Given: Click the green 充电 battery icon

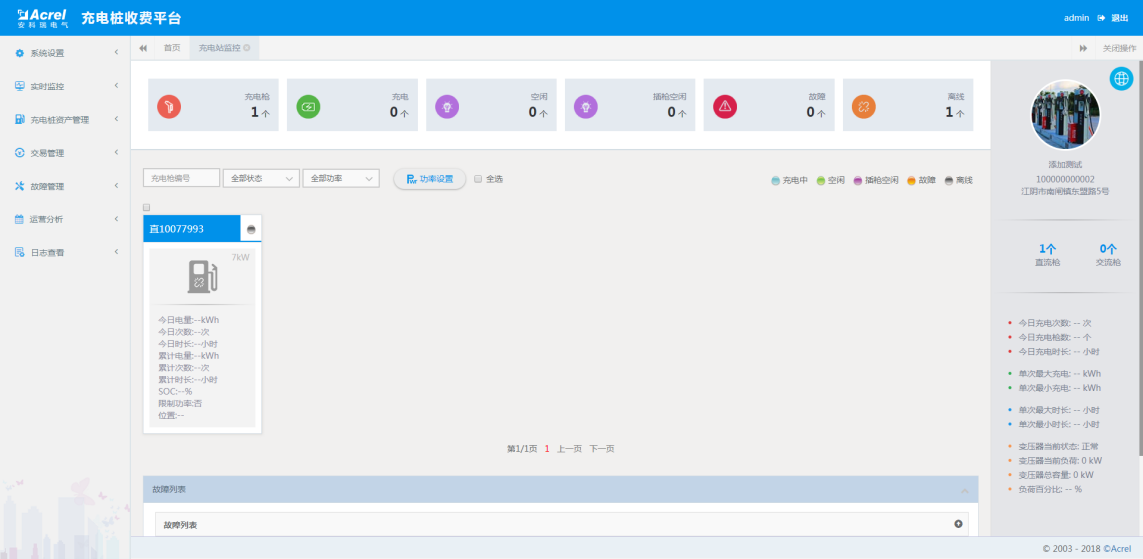Looking at the screenshot, I should 308,107.
